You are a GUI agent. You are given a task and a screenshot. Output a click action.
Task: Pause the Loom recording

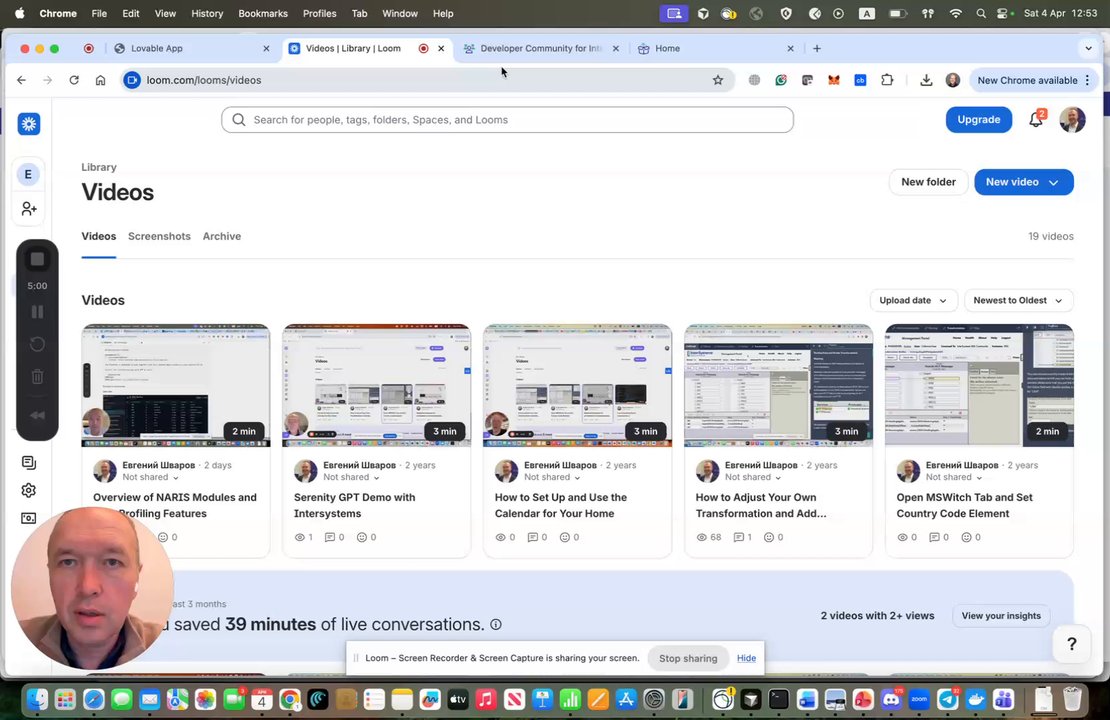click(38, 312)
